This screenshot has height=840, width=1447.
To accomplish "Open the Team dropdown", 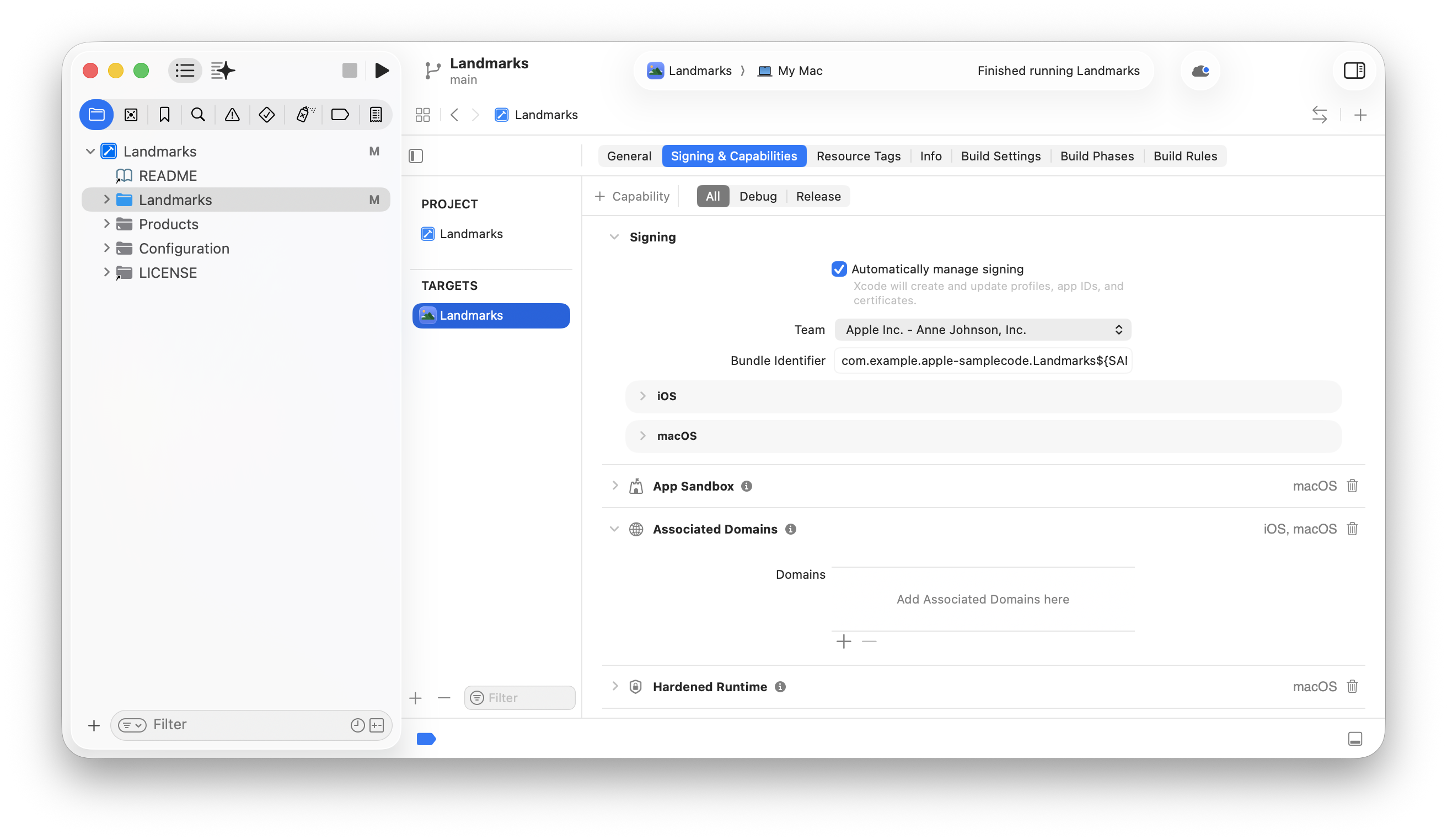I will [x=983, y=330].
